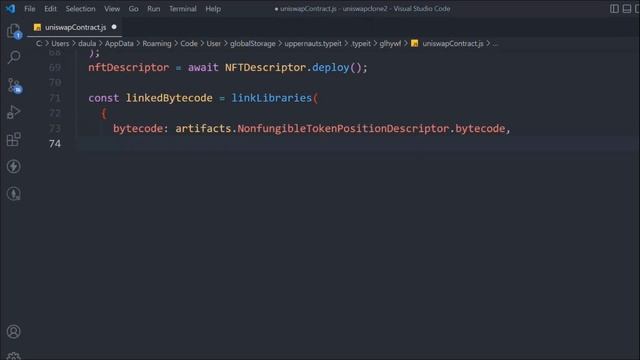Click the word linkedBytecode in code
The width and height of the screenshot is (640, 360).
169,98
